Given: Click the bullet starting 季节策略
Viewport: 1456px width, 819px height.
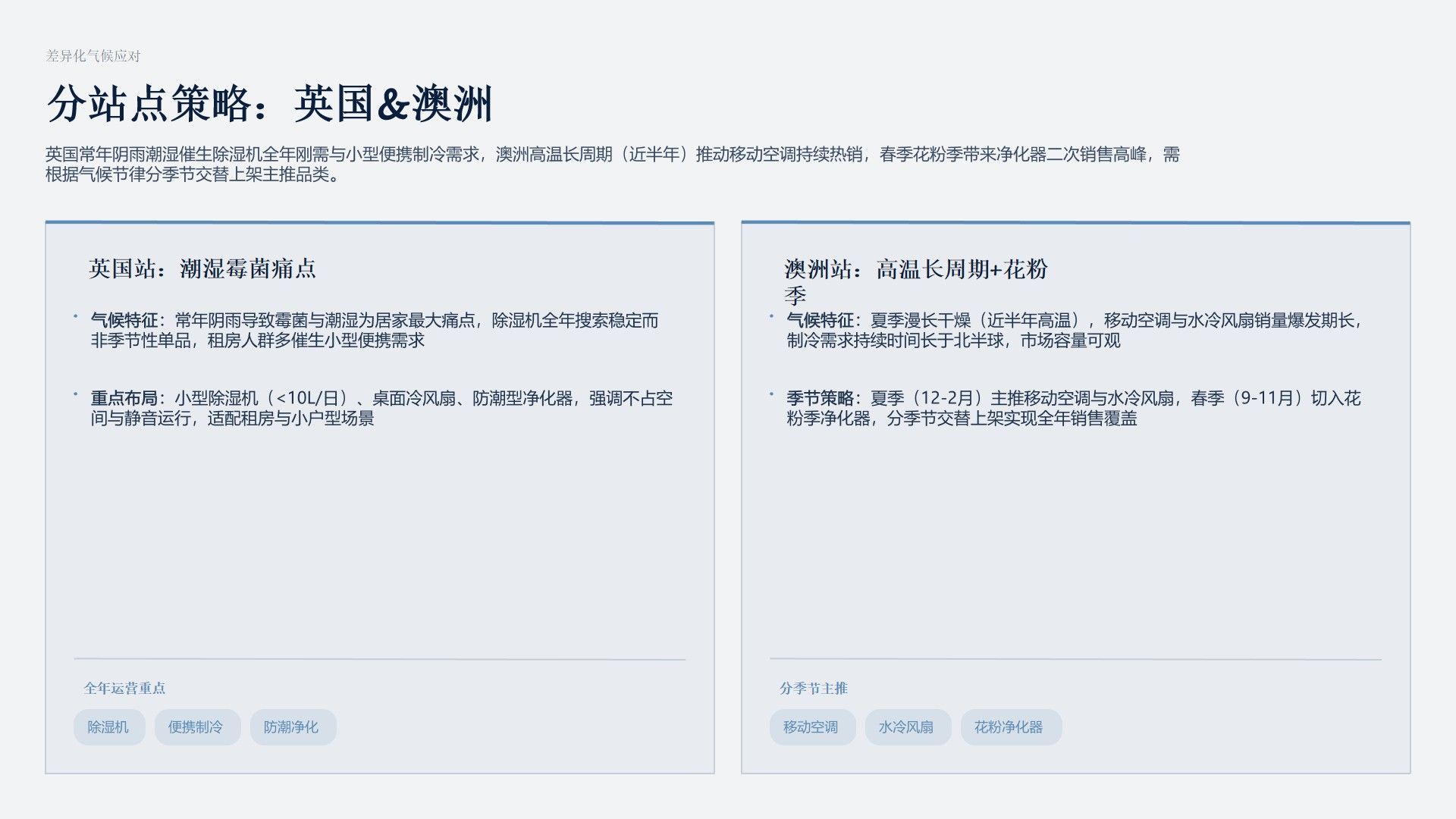Looking at the screenshot, I should pos(1074,409).
